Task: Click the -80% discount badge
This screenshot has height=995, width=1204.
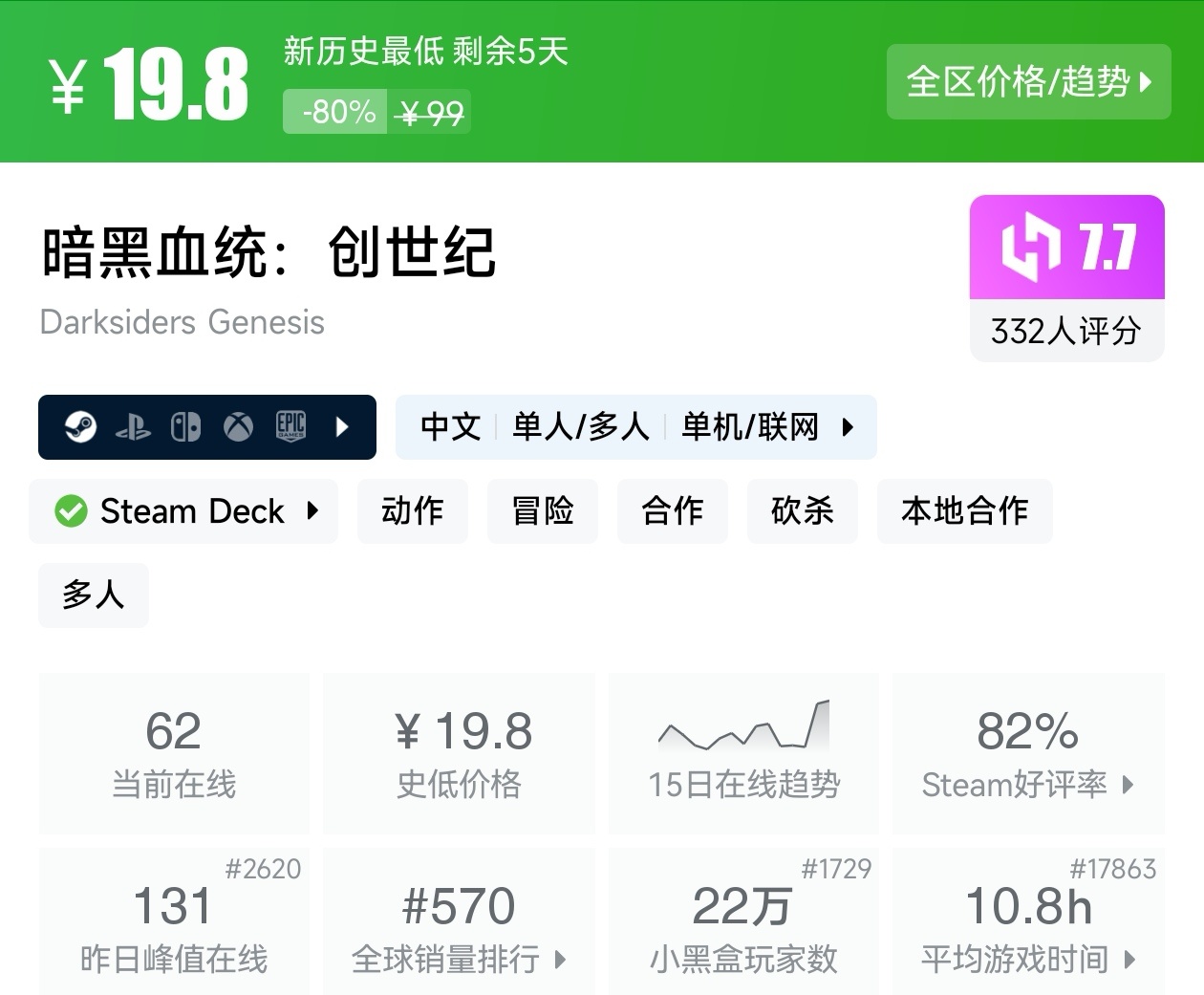Action: [335, 112]
